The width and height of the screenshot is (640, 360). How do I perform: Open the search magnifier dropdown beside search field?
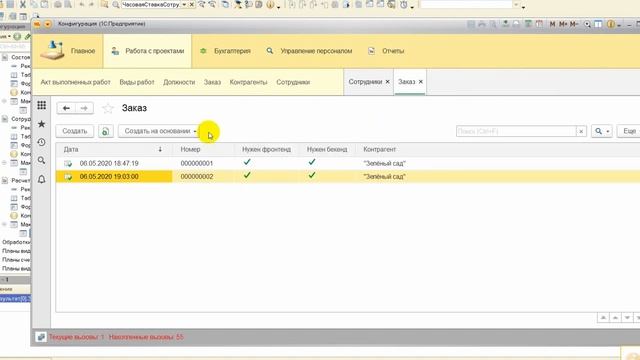[x=602, y=131]
